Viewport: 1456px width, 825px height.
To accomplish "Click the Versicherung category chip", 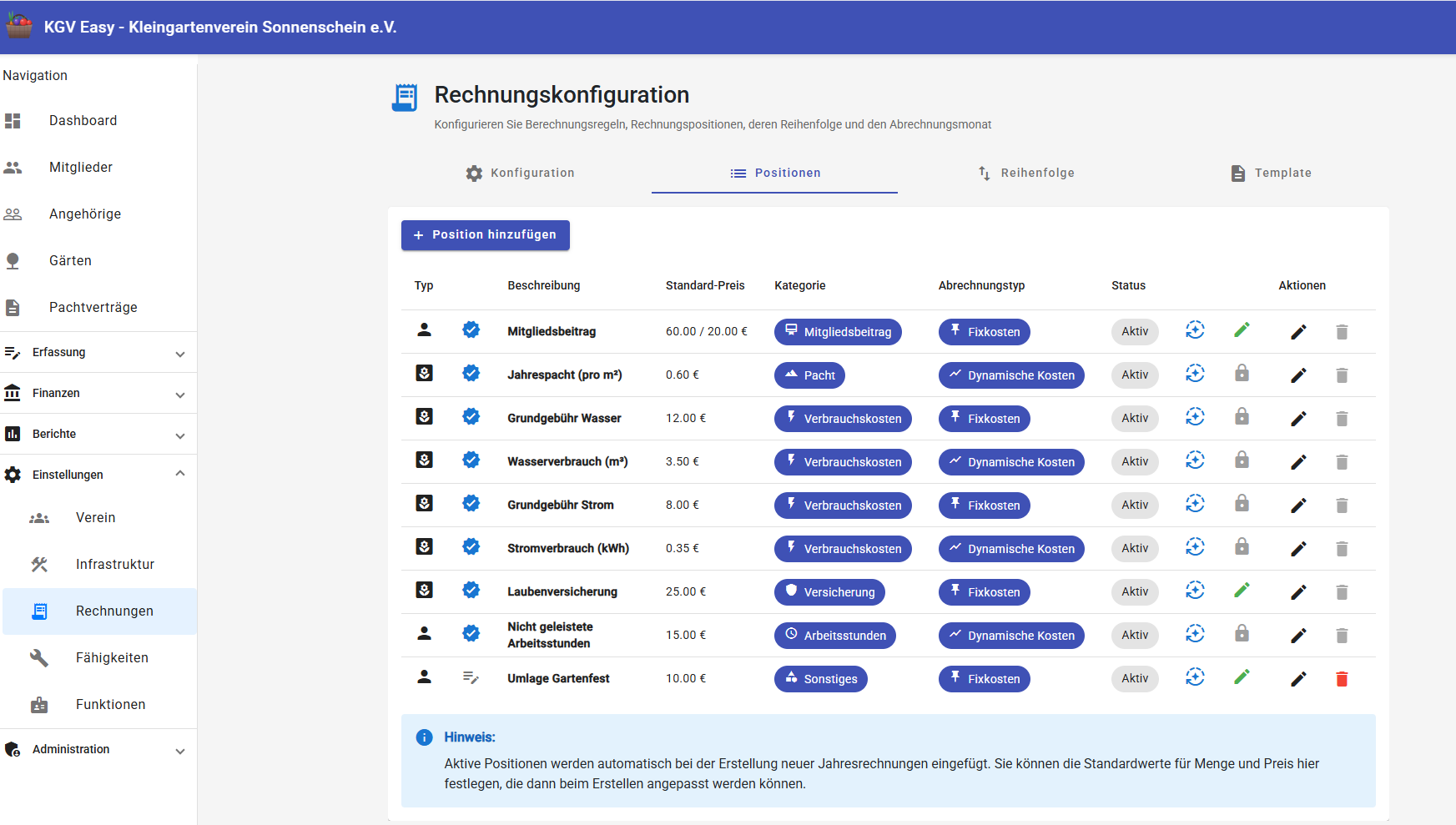I will tap(829, 592).
